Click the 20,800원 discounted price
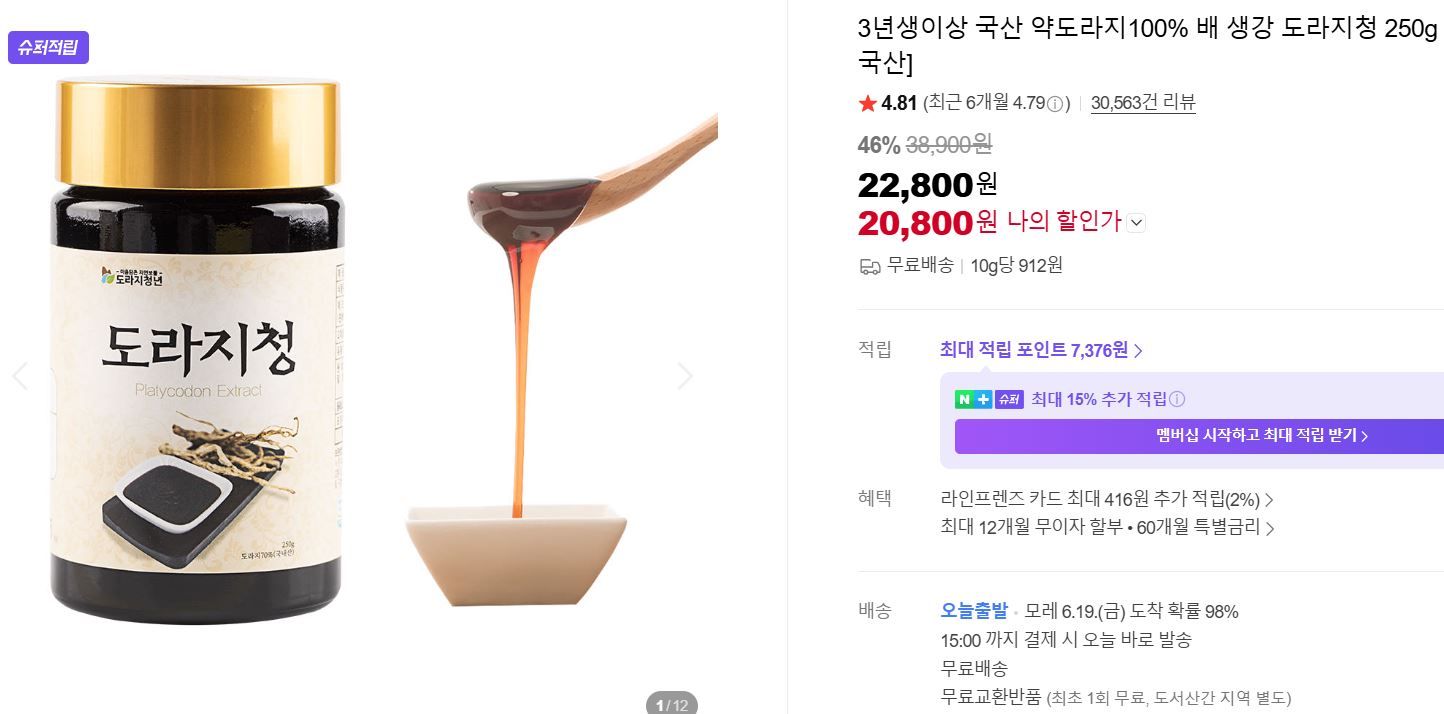 tap(927, 222)
